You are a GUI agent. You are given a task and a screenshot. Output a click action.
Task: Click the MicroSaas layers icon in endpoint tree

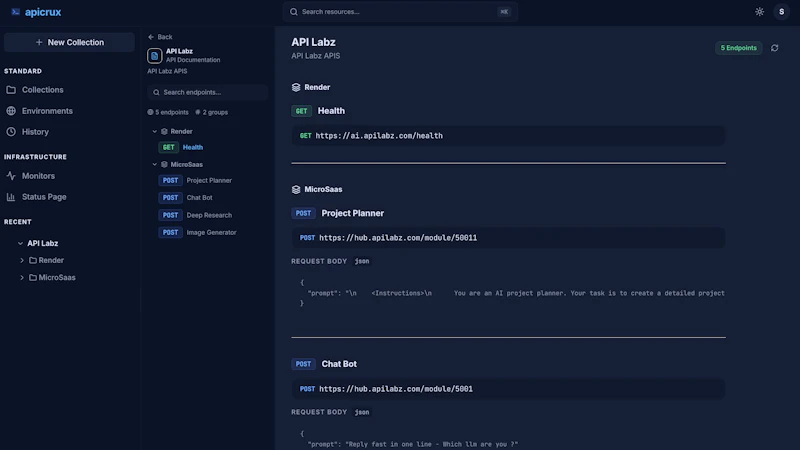(164, 164)
